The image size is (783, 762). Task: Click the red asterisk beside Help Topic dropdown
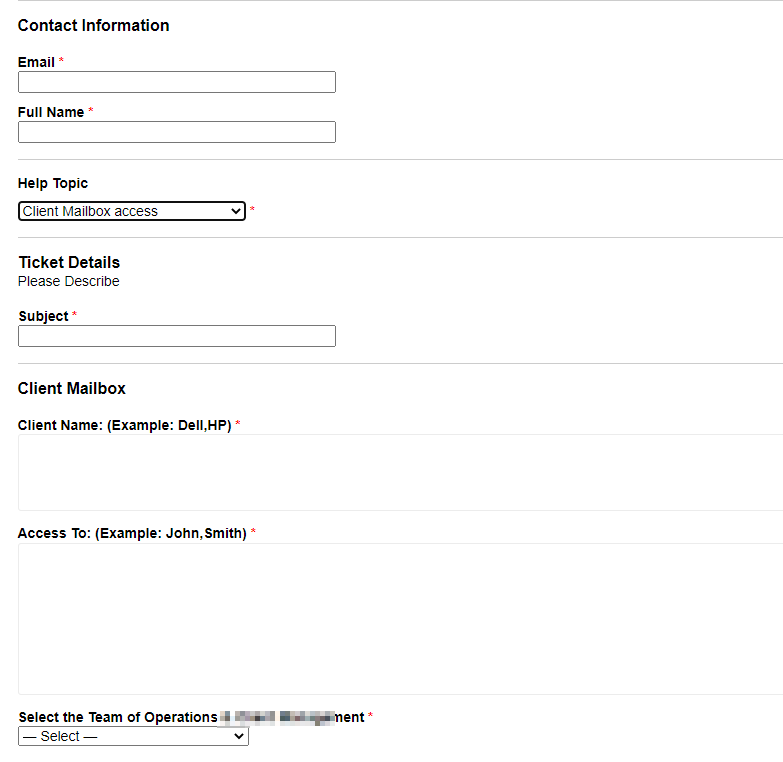tap(253, 210)
